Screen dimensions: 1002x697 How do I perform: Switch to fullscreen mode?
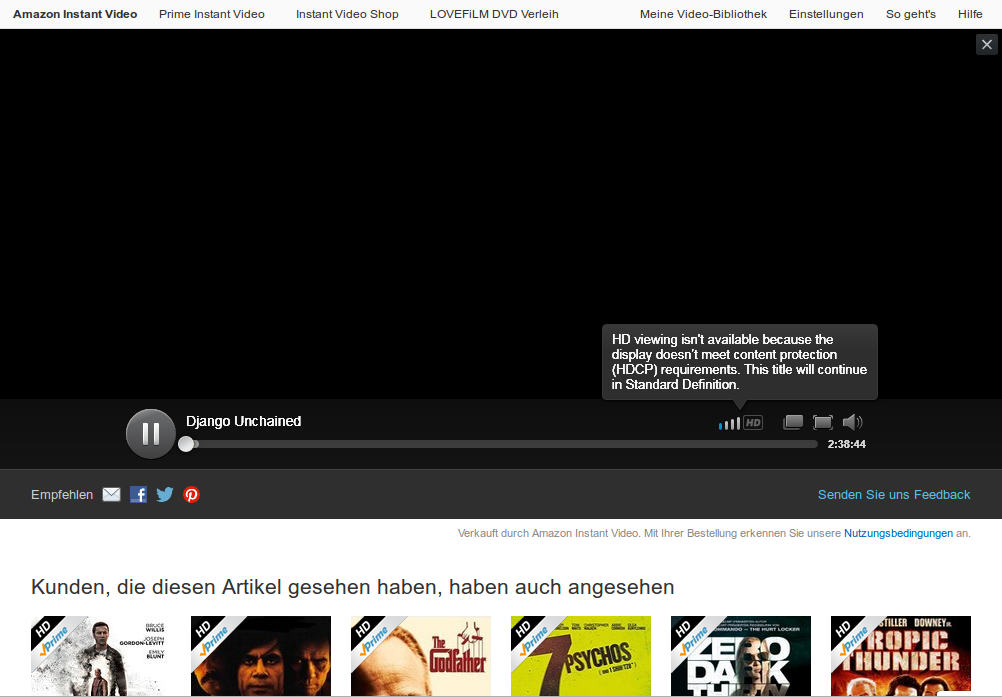[x=822, y=422]
